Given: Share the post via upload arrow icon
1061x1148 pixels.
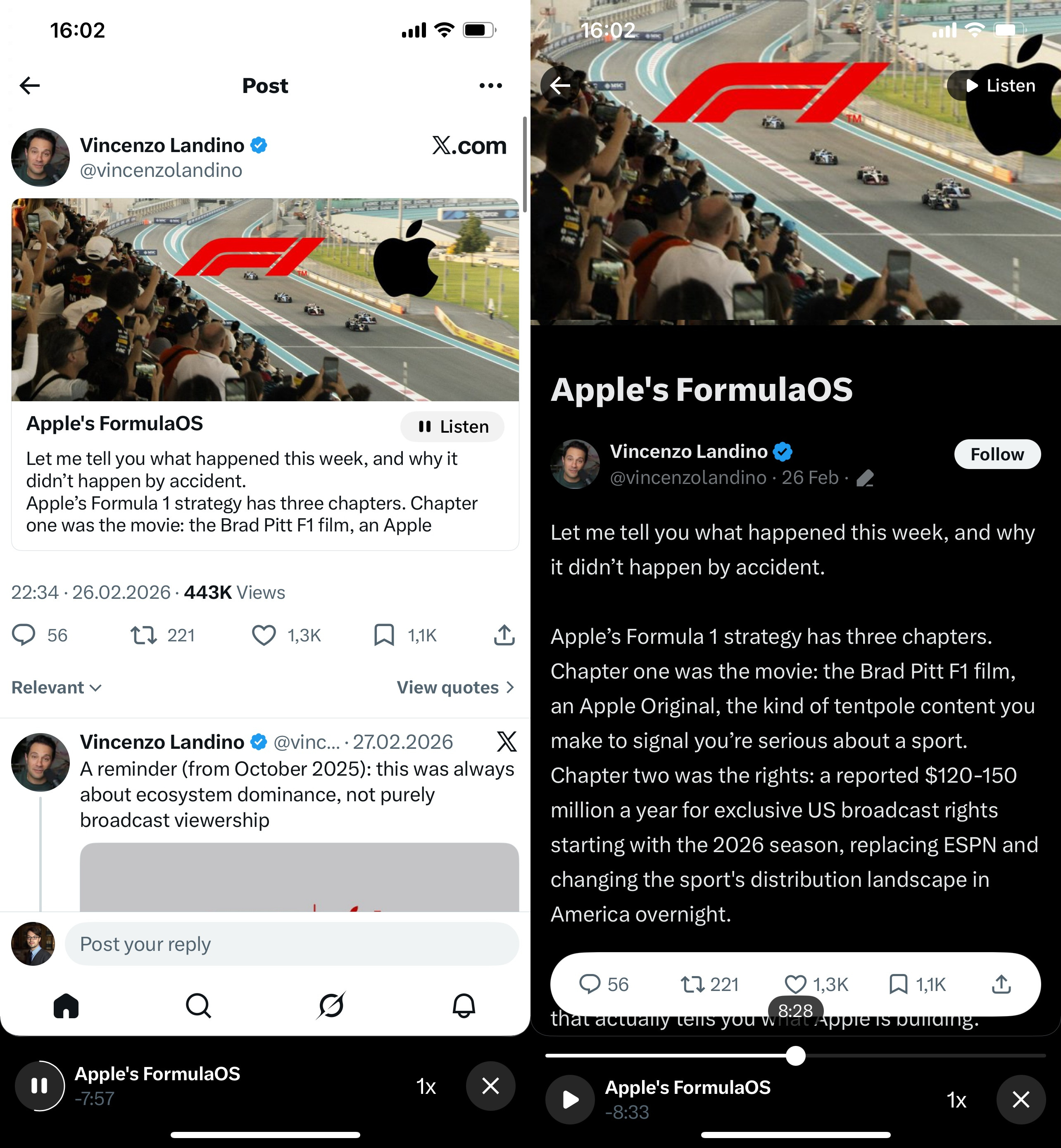Looking at the screenshot, I should pos(504,635).
